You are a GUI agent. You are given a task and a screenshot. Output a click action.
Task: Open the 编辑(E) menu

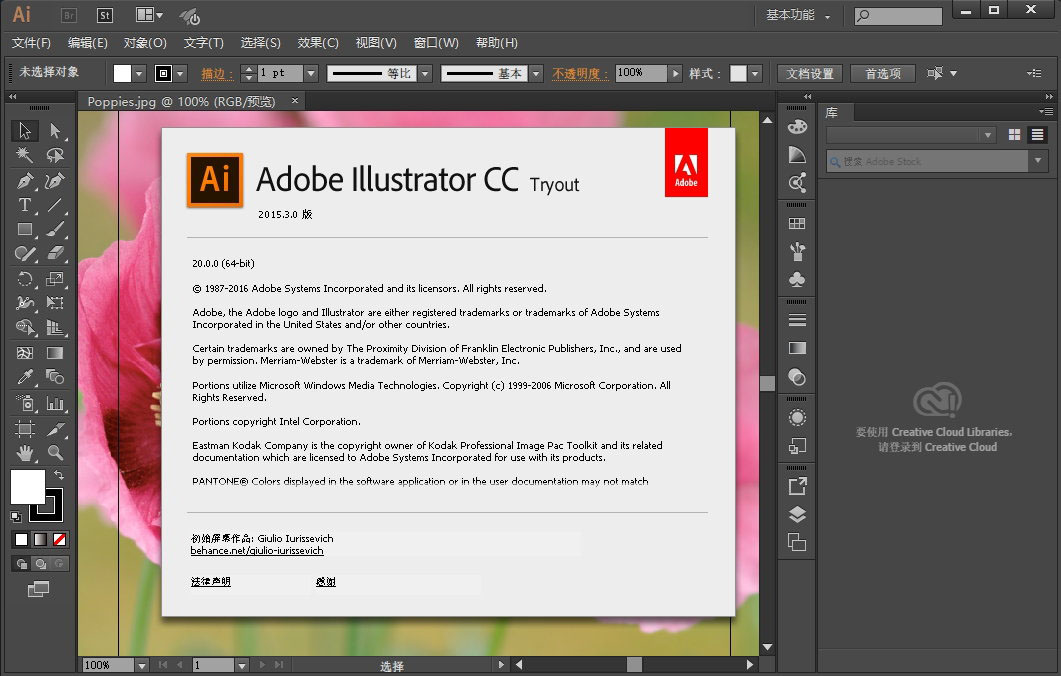pos(88,43)
